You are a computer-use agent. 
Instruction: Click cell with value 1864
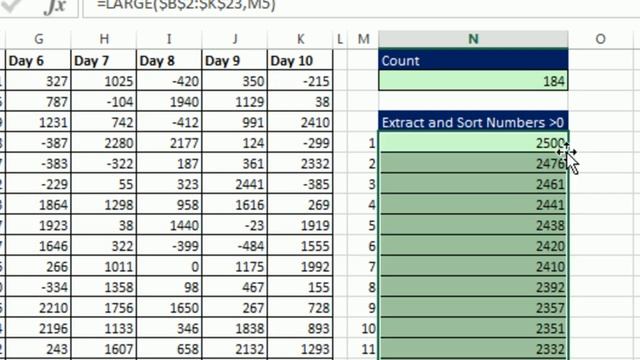click(x=38, y=205)
